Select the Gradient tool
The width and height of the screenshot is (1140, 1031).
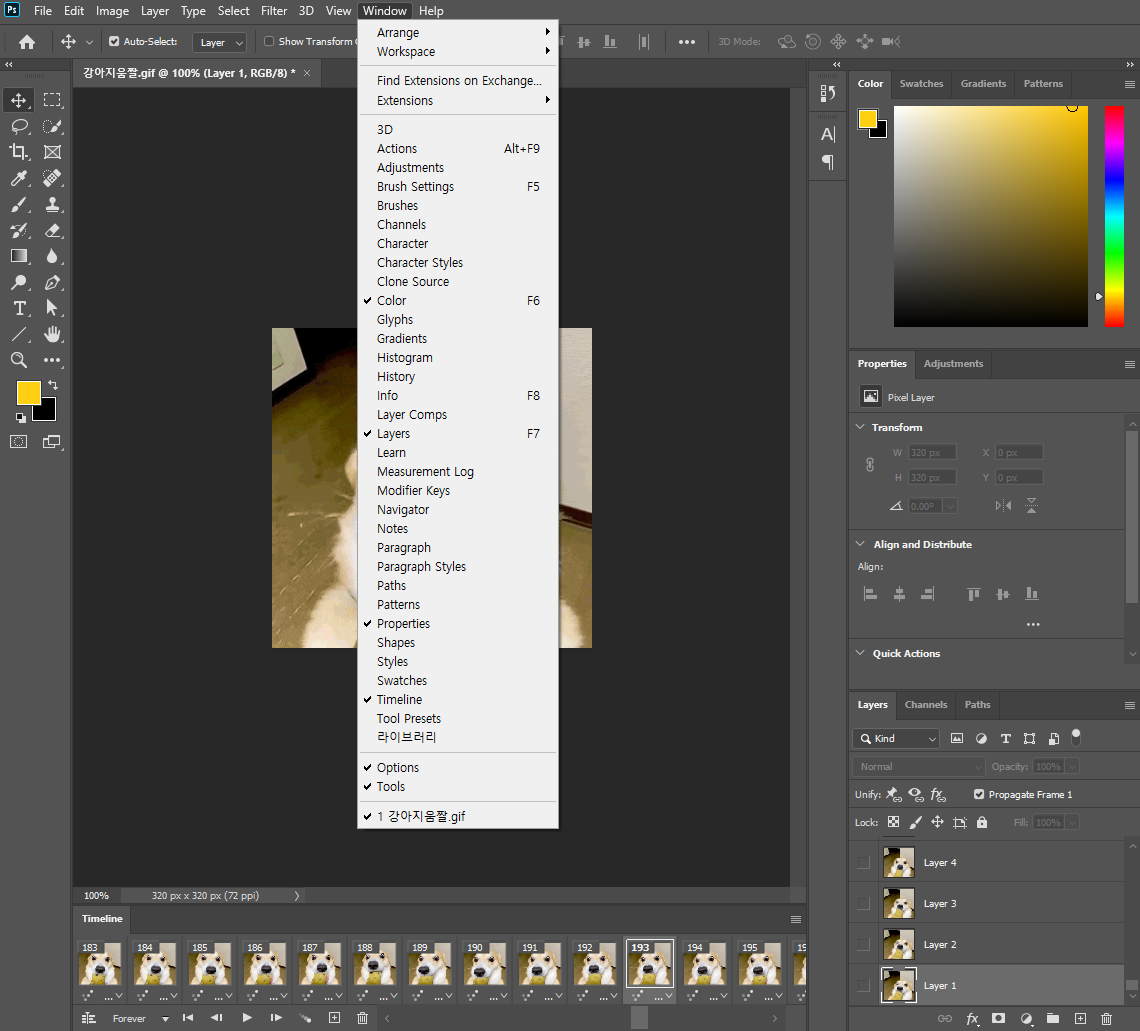click(19, 256)
